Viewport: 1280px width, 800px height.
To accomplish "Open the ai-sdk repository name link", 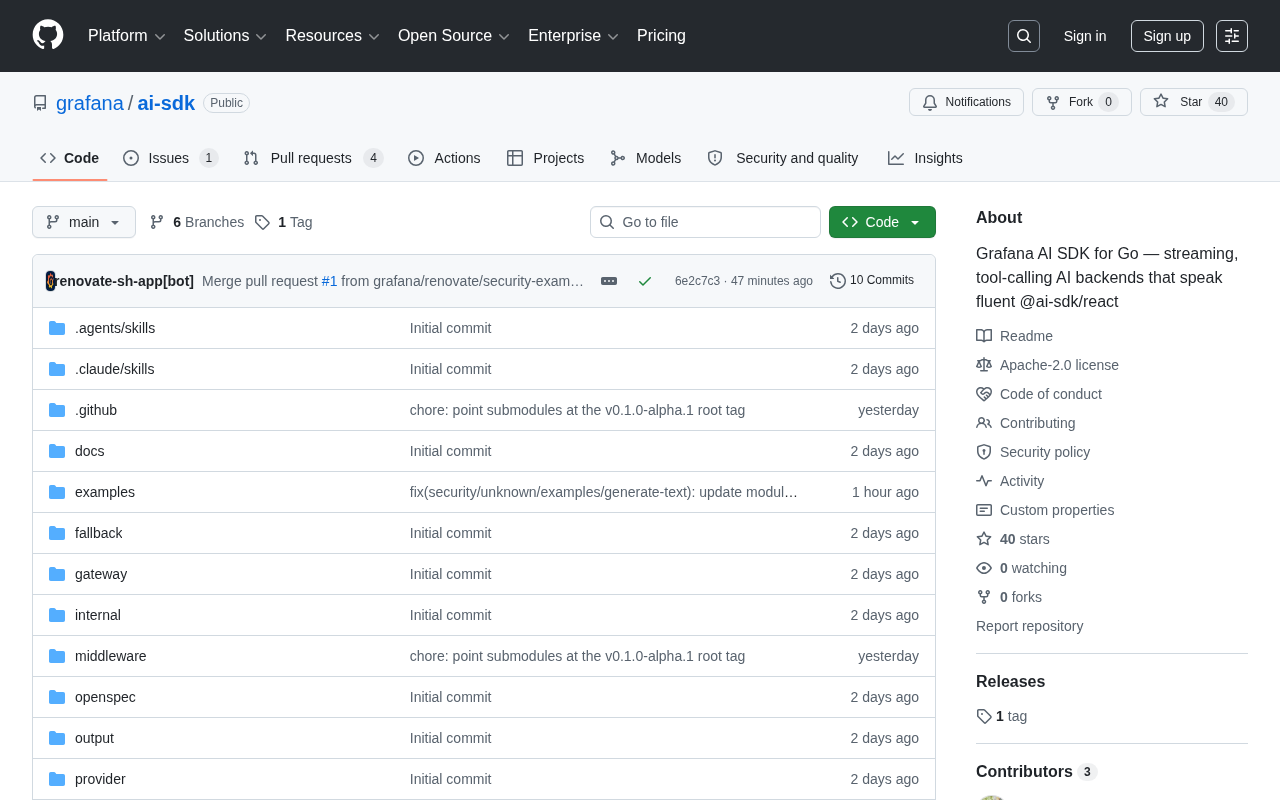I will tap(166, 103).
